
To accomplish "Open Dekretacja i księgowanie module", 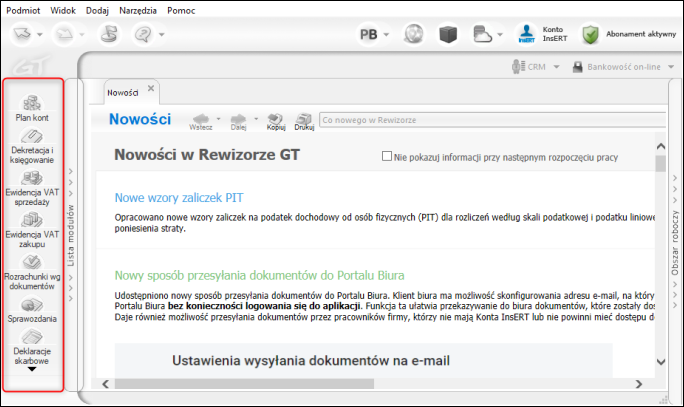I will pyautogui.click(x=32, y=146).
